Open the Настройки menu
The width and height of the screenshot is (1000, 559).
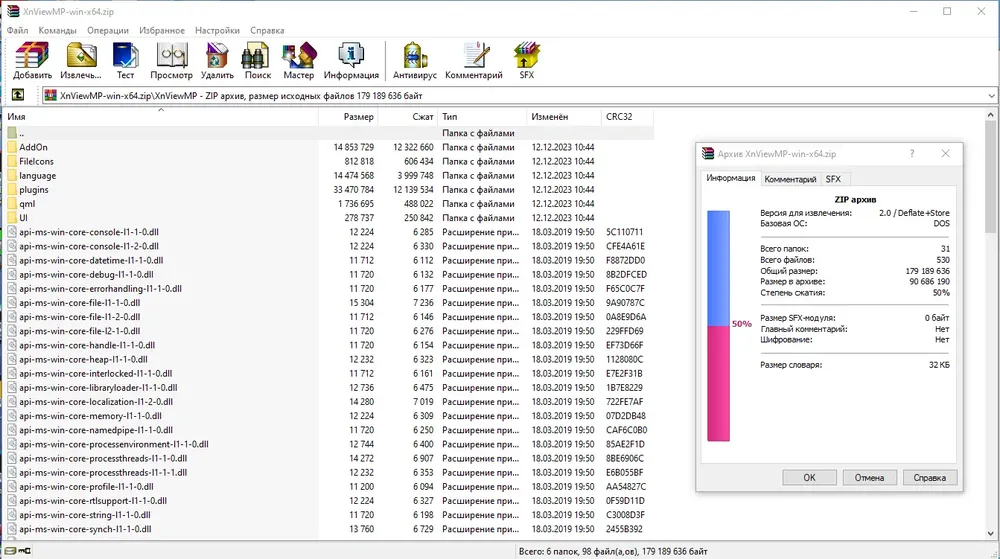217,30
